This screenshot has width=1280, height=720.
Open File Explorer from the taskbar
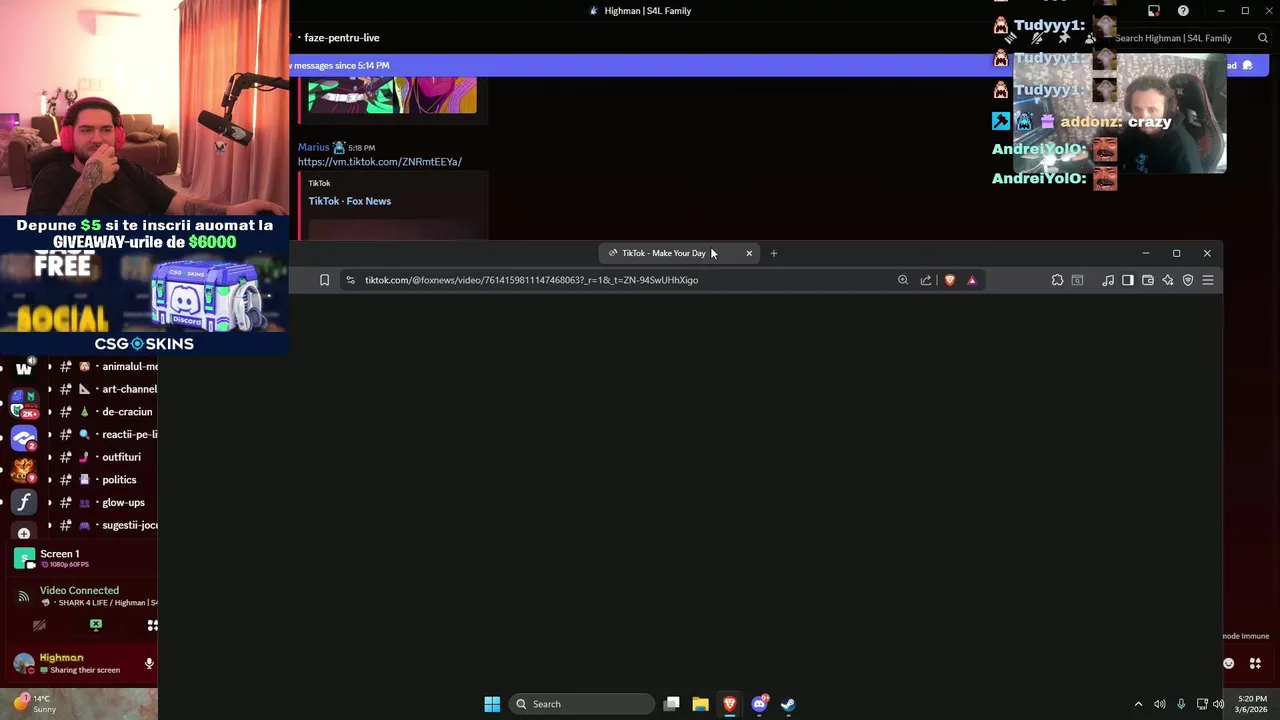(700, 704)
